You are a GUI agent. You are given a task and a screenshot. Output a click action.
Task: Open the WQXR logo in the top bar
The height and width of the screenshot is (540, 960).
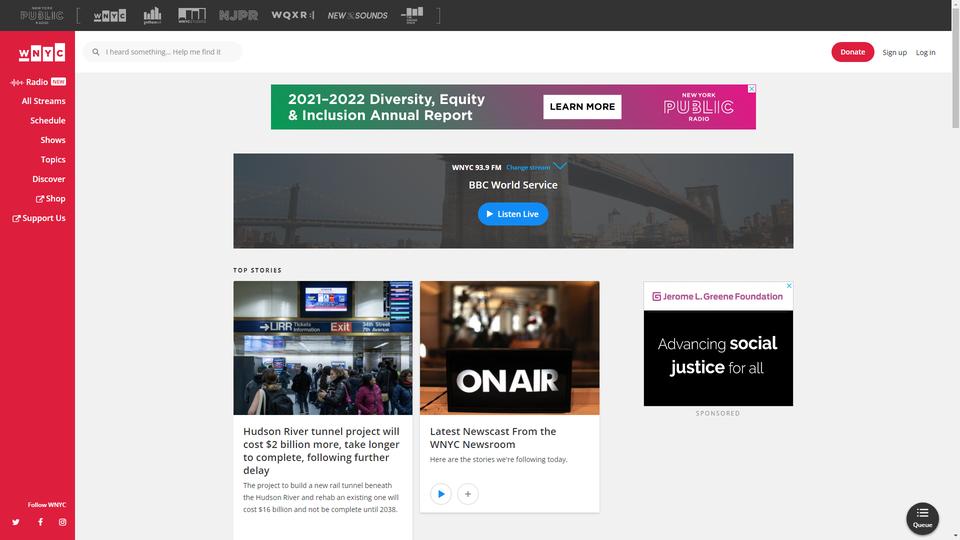pyautogui.click(x=293, y=15)
